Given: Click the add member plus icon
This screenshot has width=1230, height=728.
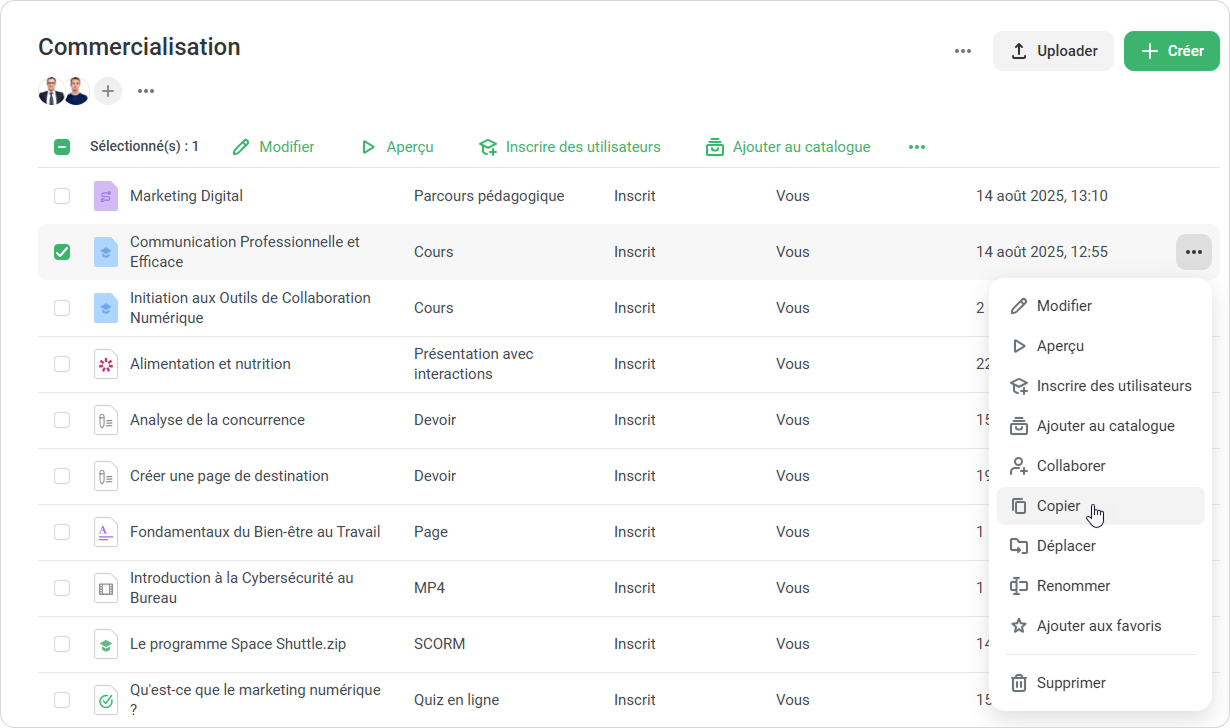Looking at the screenshot, I should coord(108,91).
